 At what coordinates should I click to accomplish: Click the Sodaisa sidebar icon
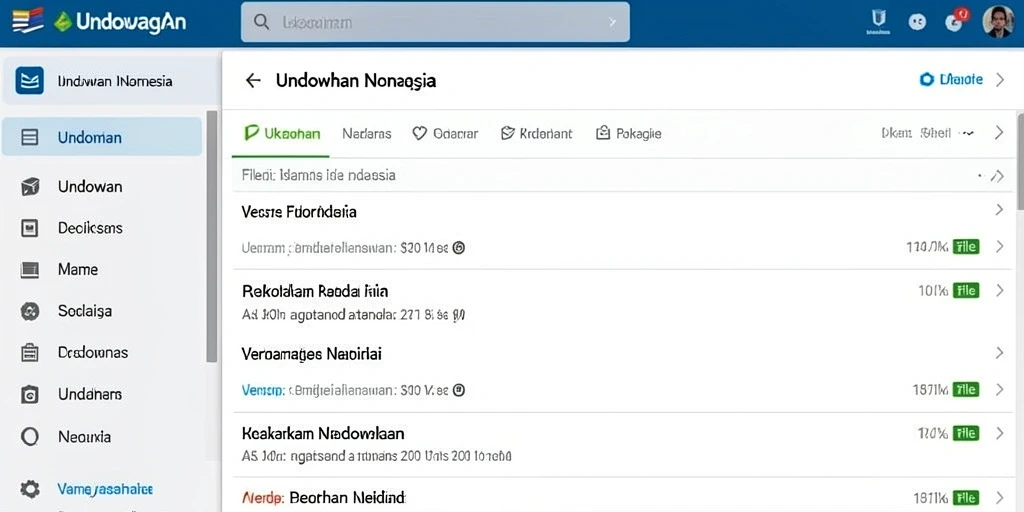[x=30, y=311]
